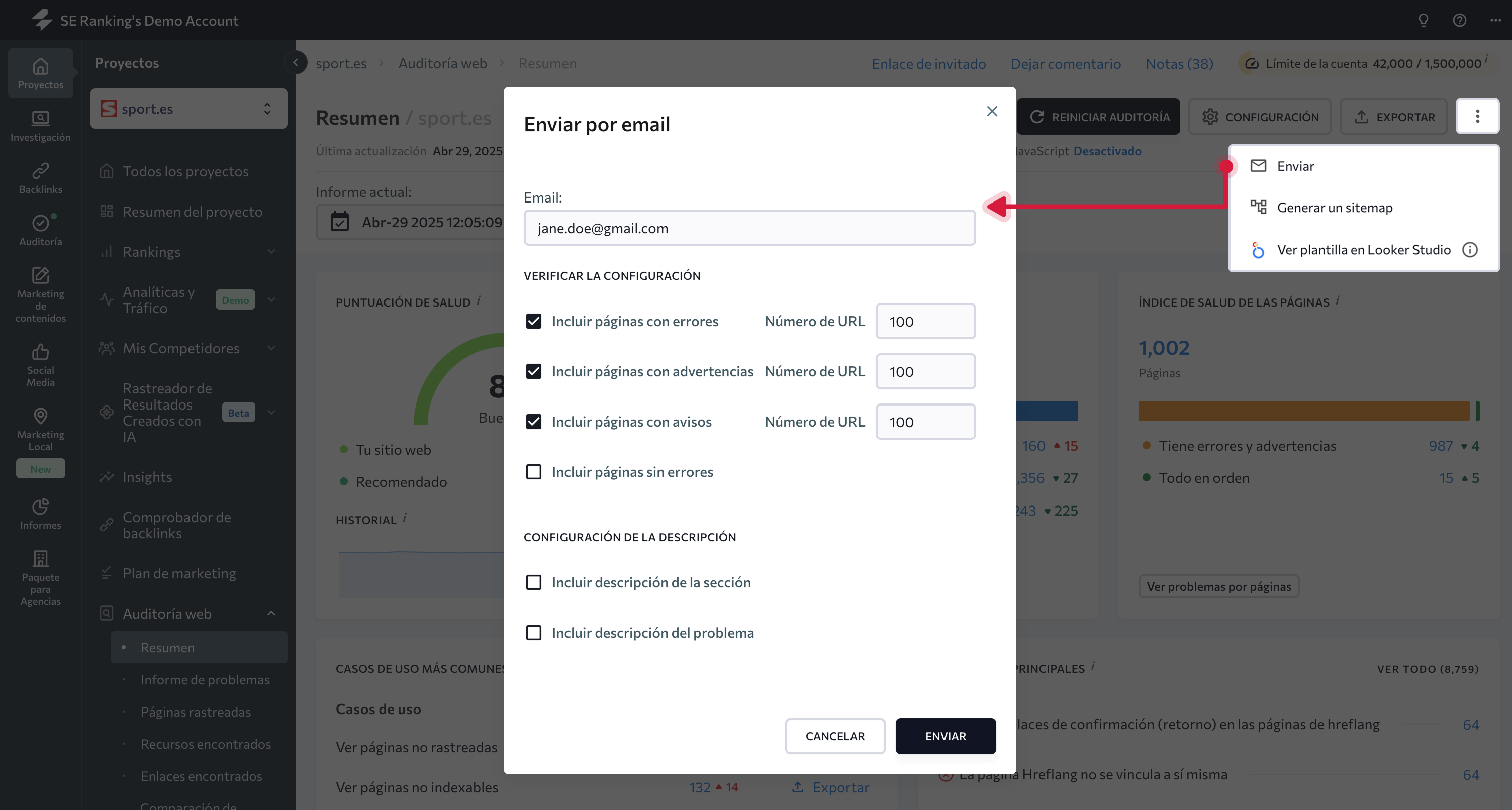Open the Informe actual date dropdown
Image resolution: width=1512 pixels, height=810 pixels.
coord(410,222)
